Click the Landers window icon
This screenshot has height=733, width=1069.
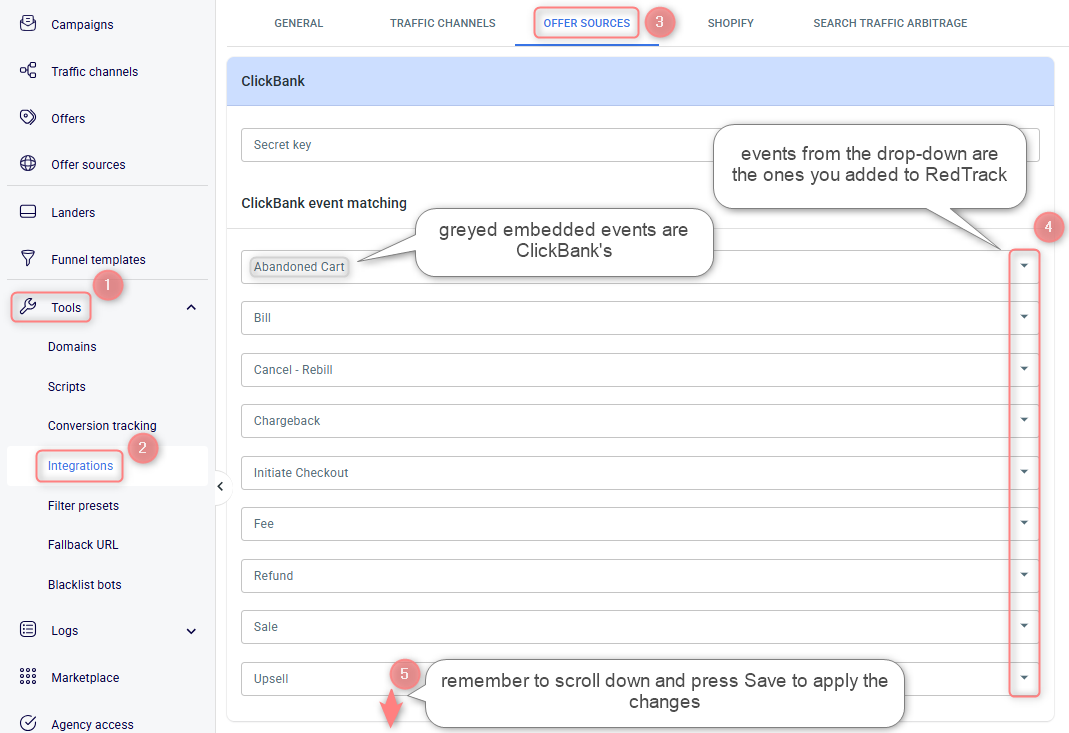click(28, 211)
